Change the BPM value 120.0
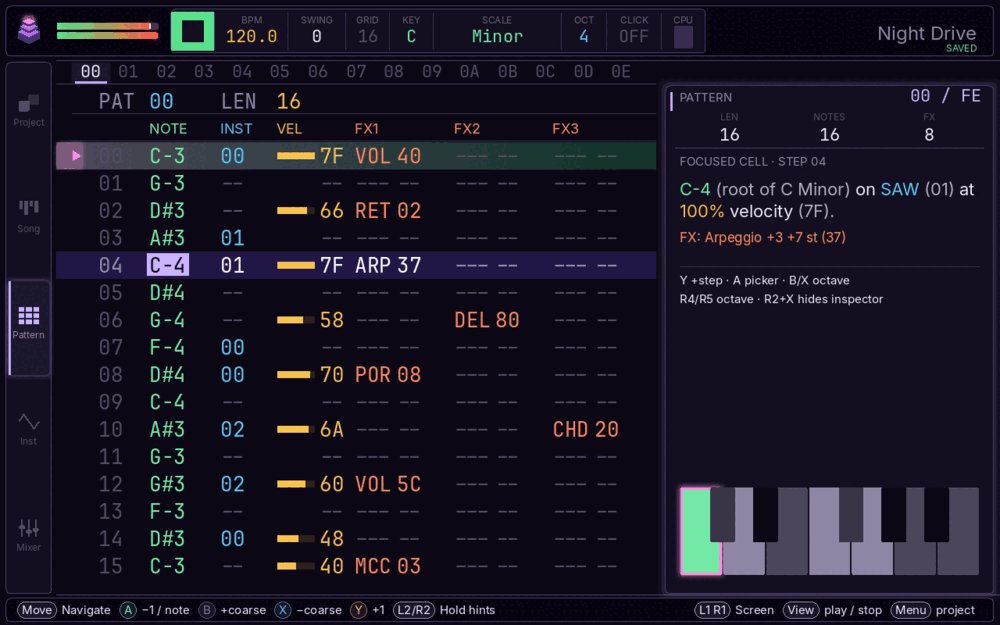Viewport: 1000px width, 625px height. tap(251, 36)
